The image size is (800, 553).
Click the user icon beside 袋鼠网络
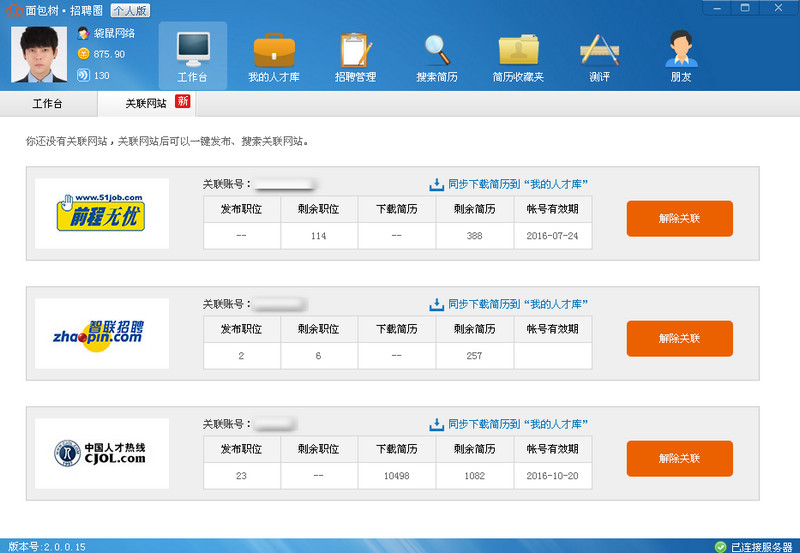click(83, 33)
